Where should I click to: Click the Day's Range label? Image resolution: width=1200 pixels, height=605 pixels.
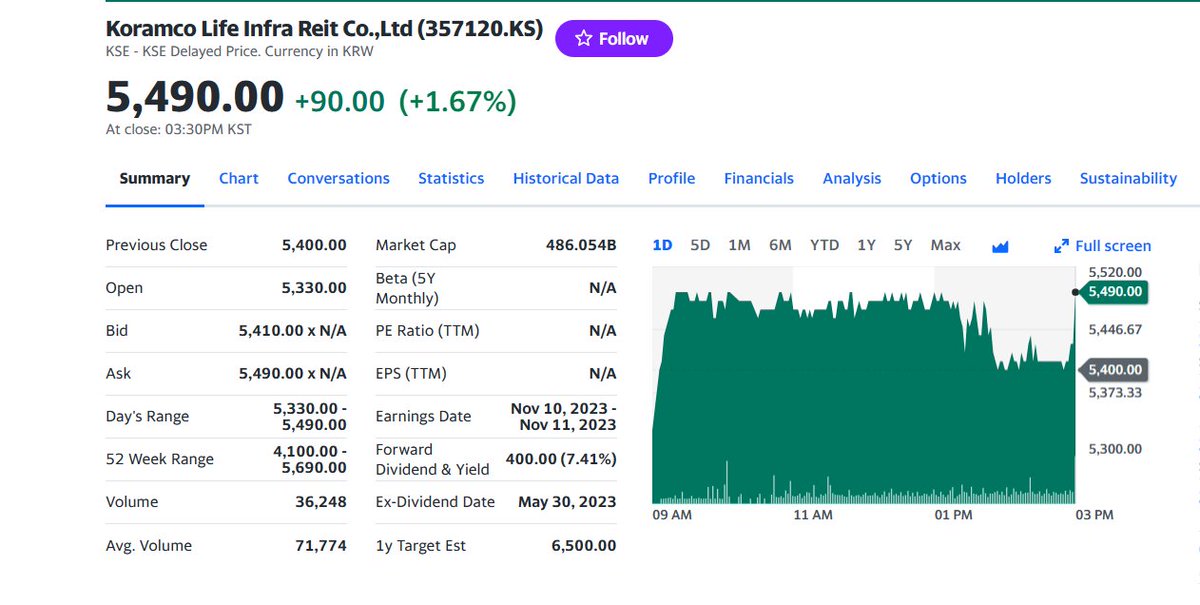147,417
